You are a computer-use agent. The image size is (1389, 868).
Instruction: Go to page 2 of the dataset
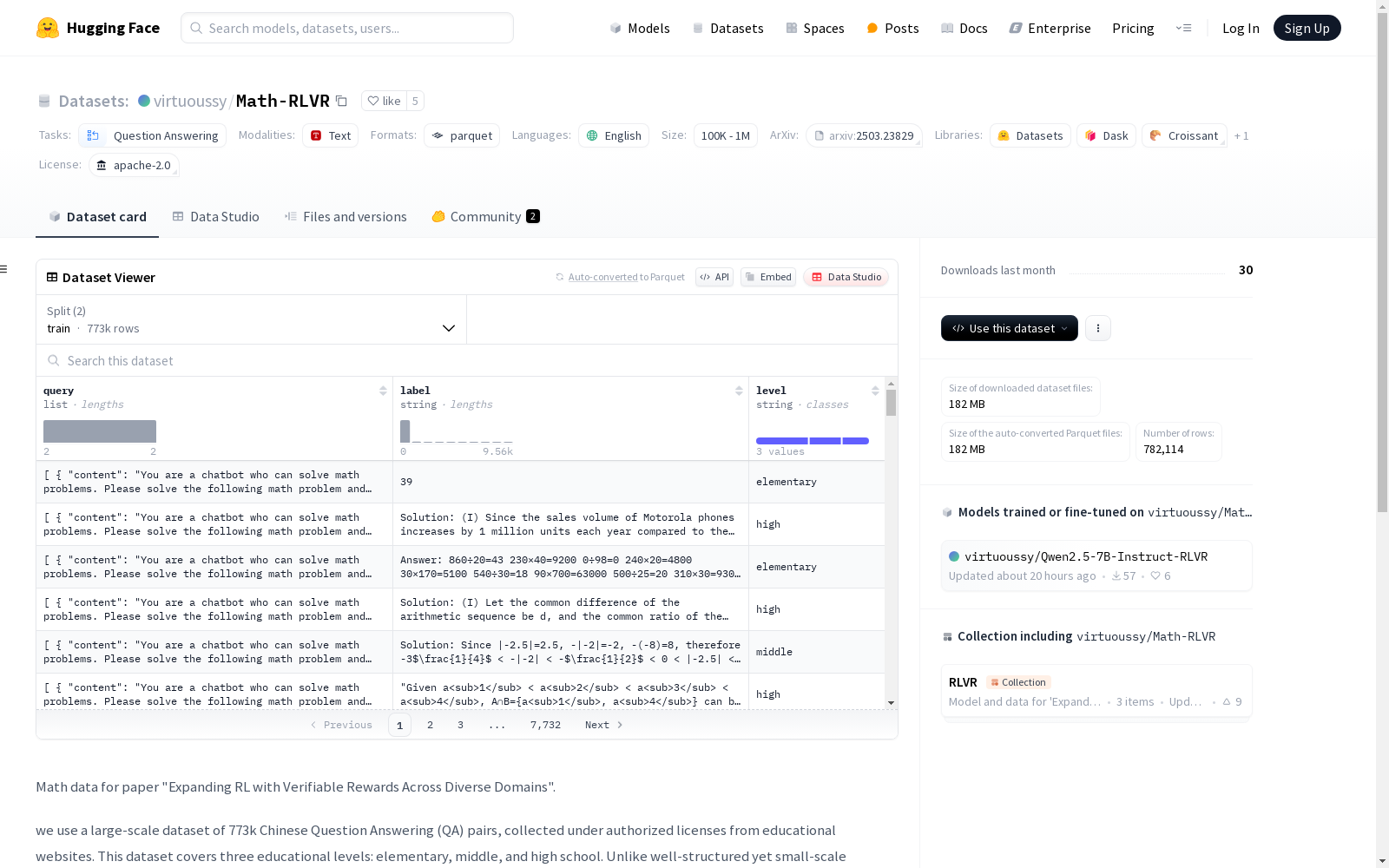tap(430, 725)
